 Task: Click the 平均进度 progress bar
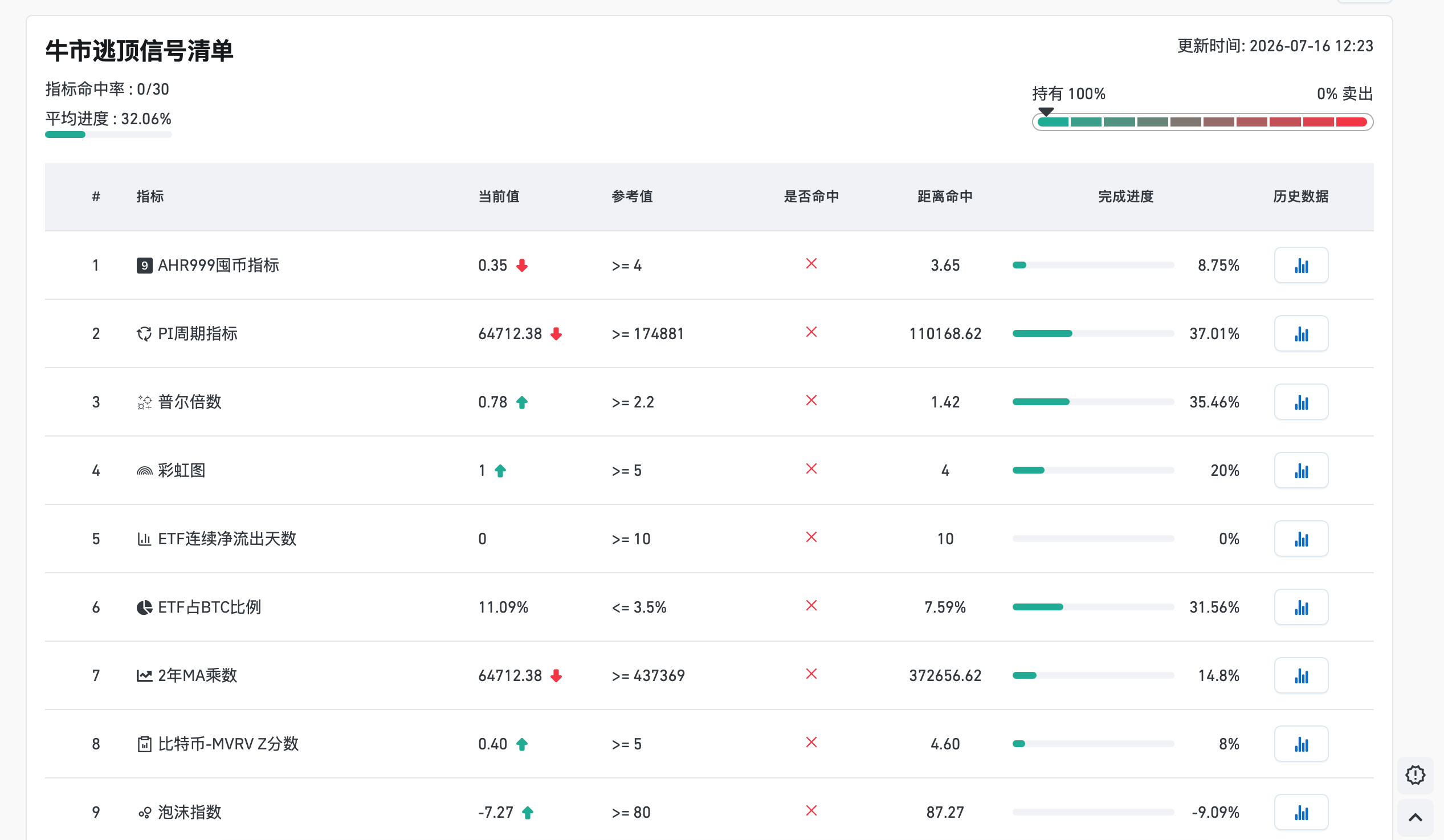pyautogui.click(x=108, y=134)
